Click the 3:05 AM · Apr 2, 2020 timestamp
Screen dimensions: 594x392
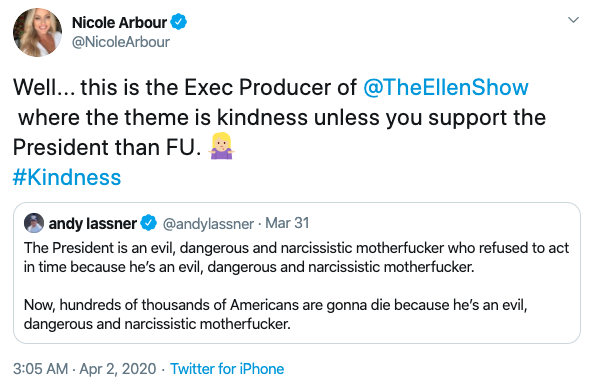click(84, 369)
